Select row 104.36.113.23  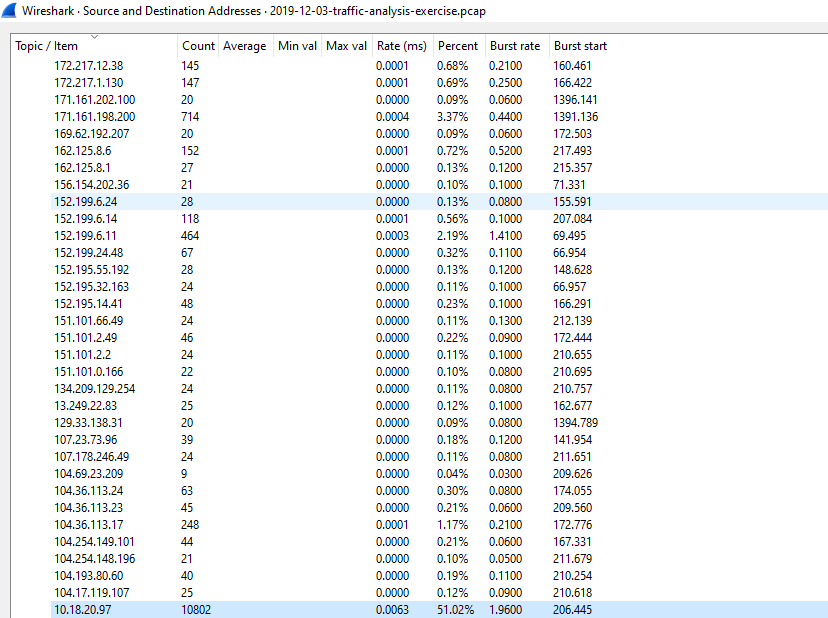pyautogui.click(x=439, y=508)
